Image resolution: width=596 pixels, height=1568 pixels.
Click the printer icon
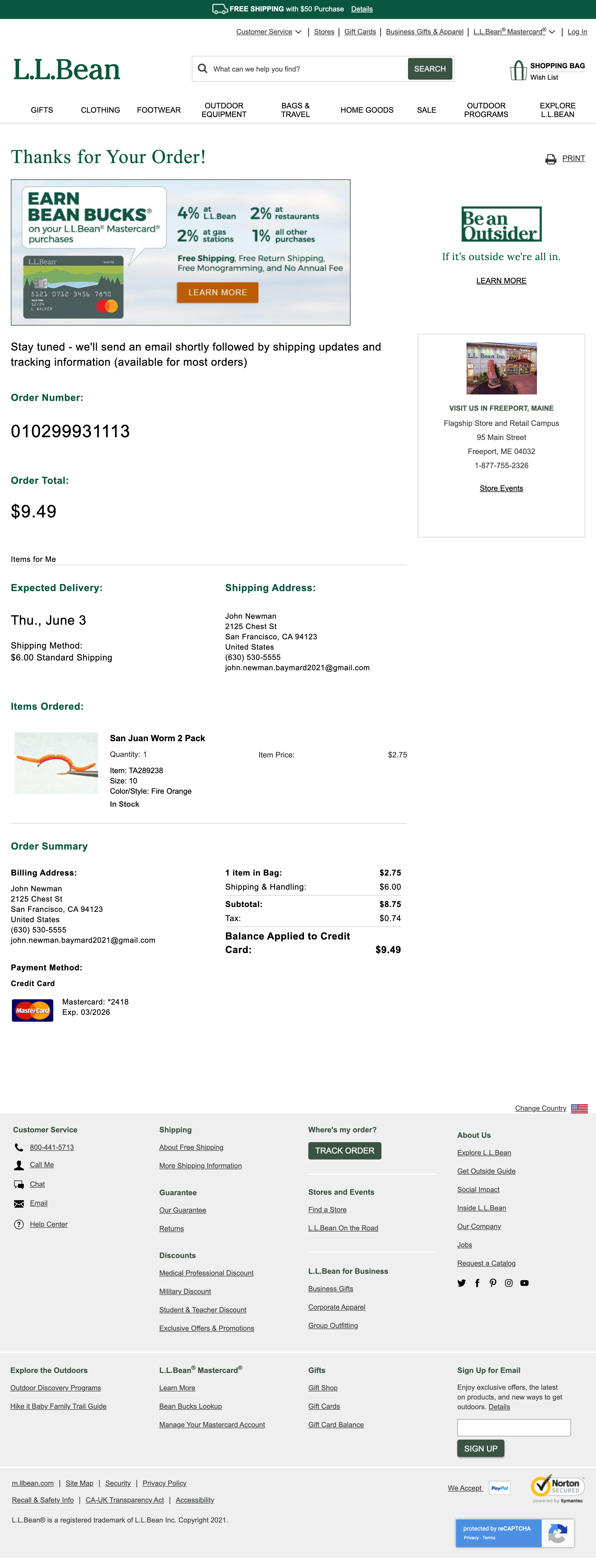coord(550,160)
